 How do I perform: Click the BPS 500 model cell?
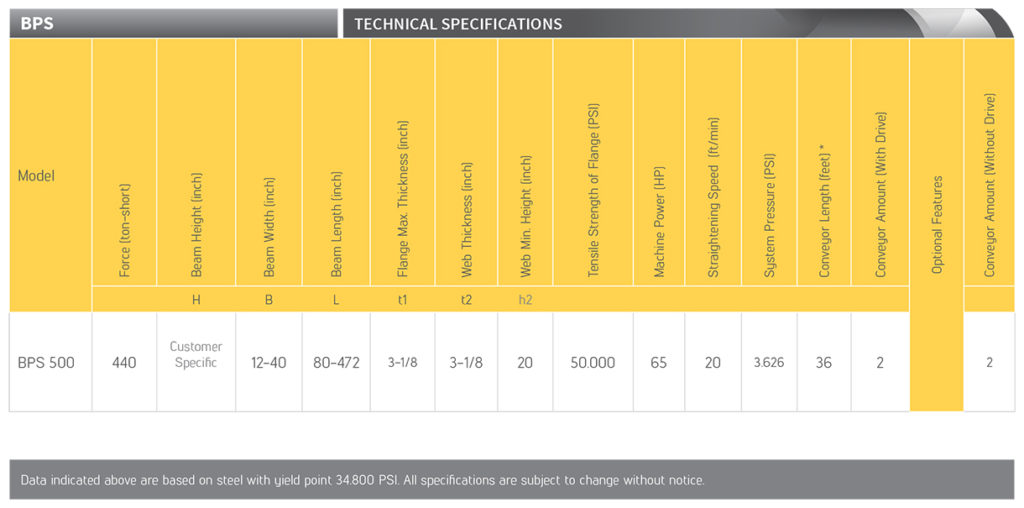46,362
